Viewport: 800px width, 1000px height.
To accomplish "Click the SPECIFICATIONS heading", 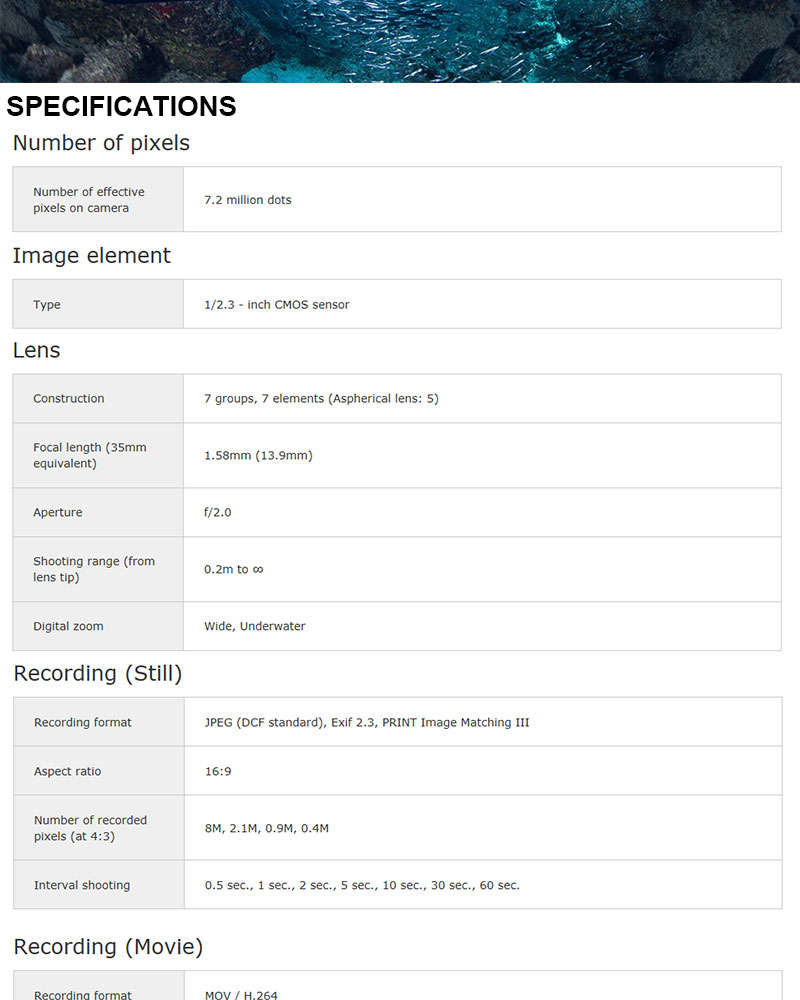I will tap(121, 106).
